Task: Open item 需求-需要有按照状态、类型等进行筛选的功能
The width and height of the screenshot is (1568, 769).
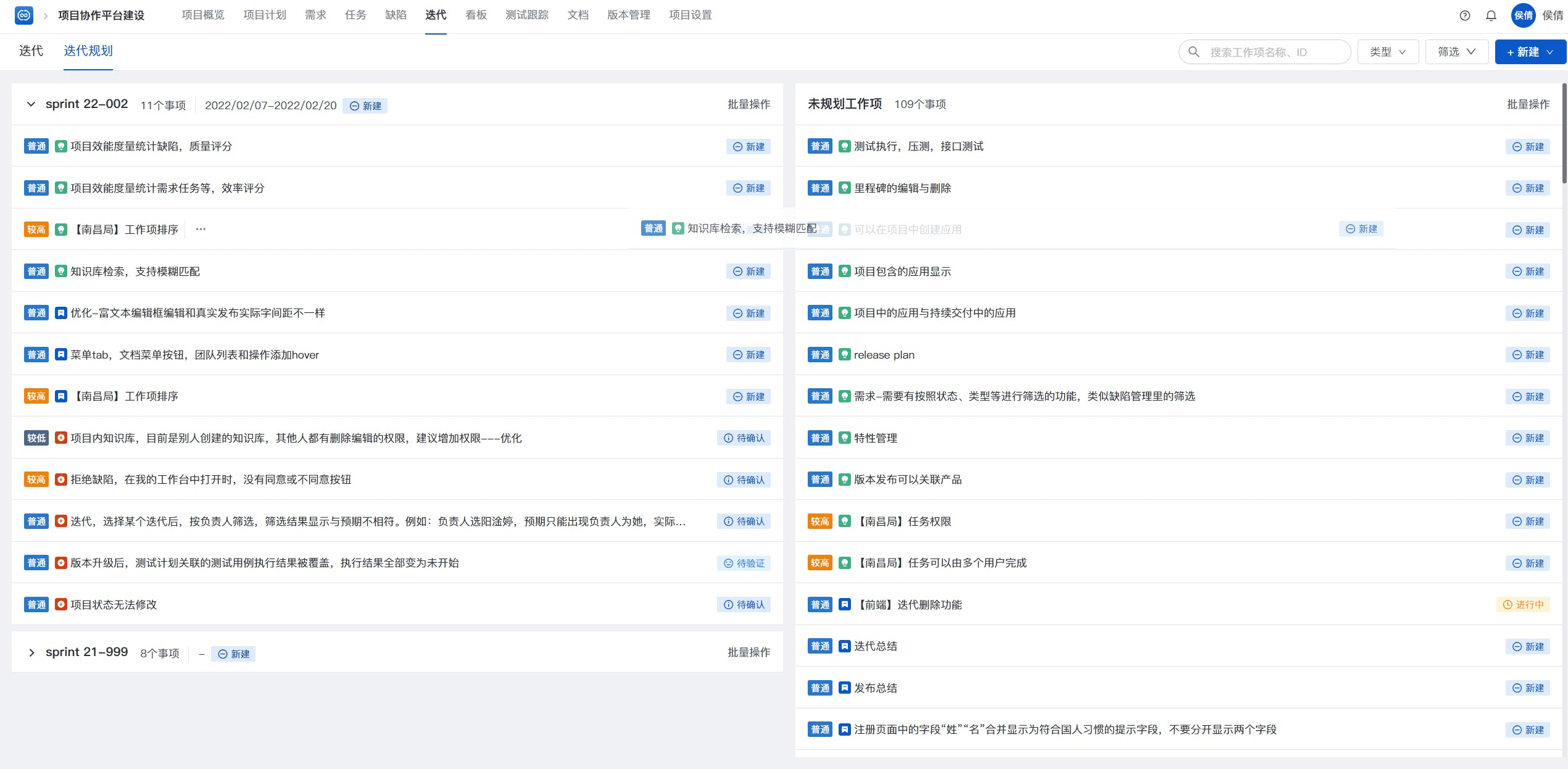Action: tap(1024, 396)
